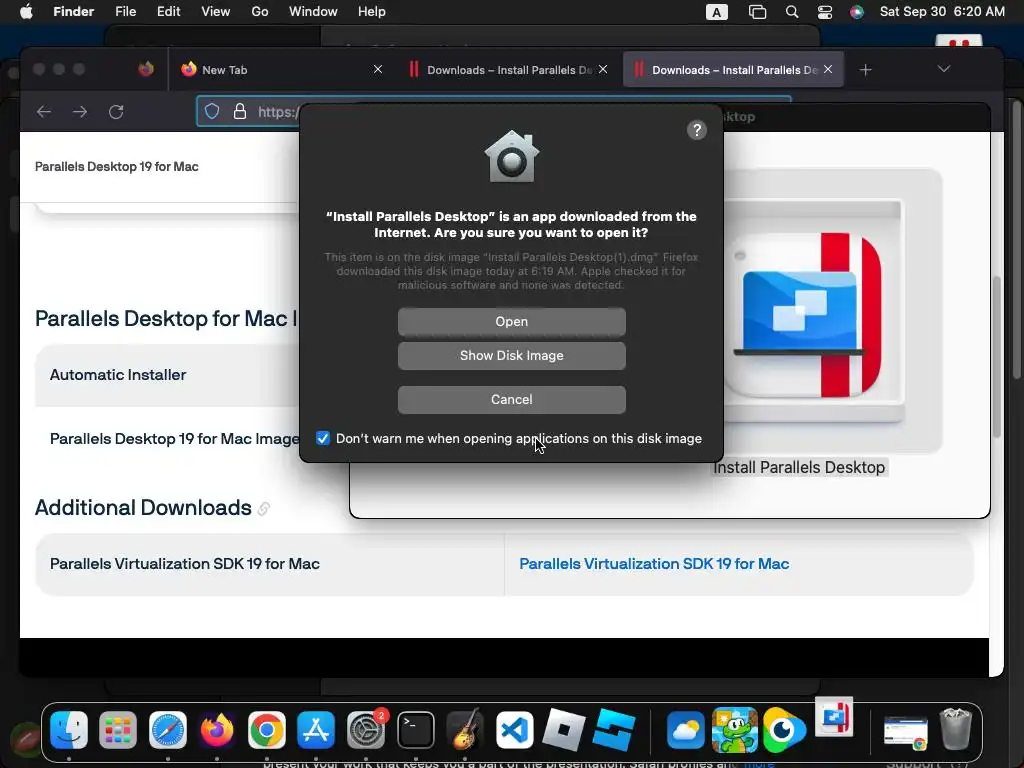Screen dimensions: 1024x768
Task: Open a new browser tab with plus
Action: point(865,70)
